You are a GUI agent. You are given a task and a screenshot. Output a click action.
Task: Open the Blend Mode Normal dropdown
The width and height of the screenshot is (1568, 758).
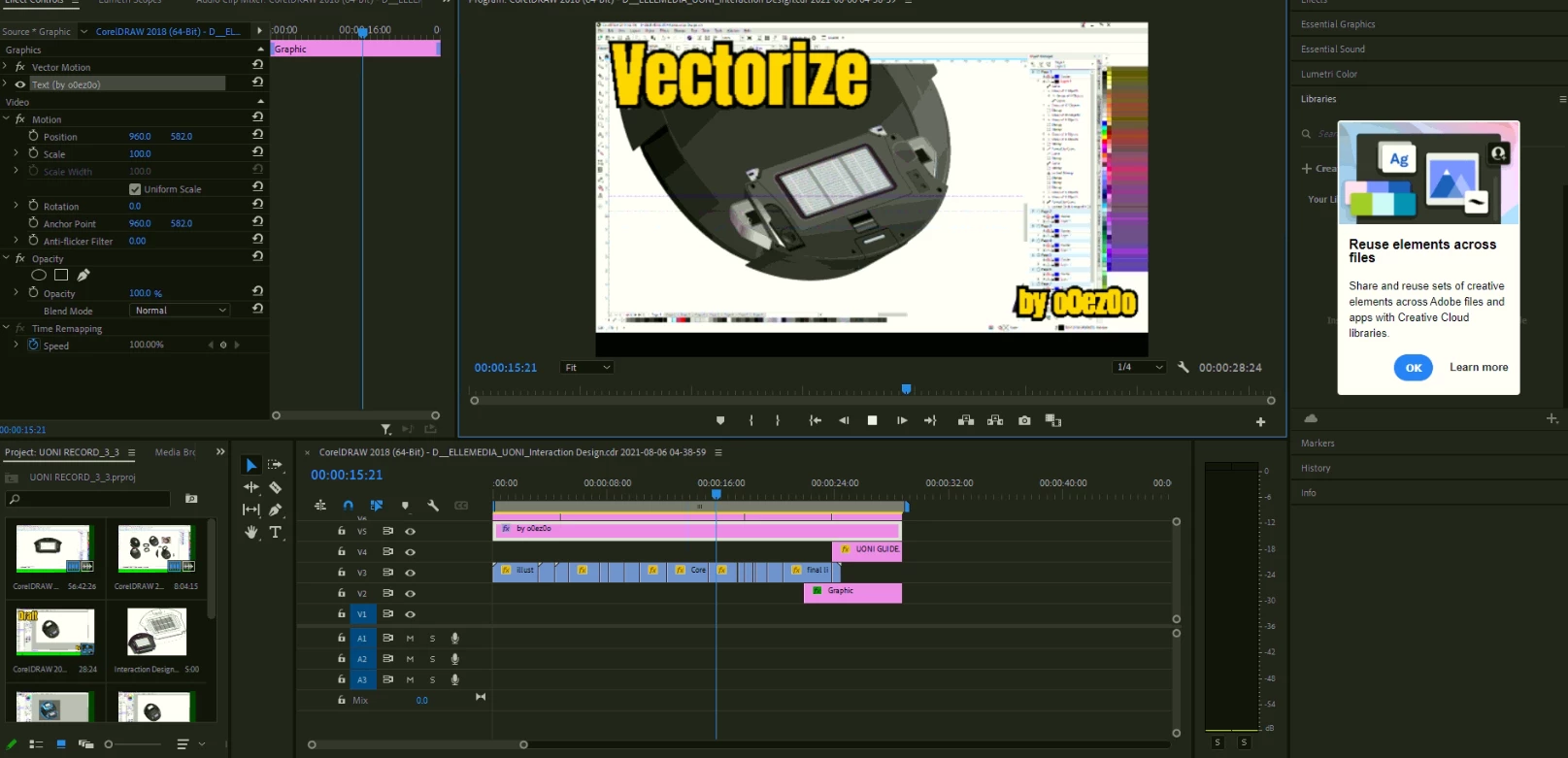[179, 311]
